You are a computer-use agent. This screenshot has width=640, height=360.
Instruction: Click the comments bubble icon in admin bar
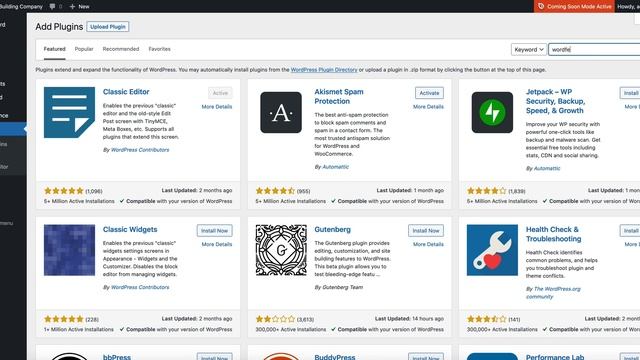[52, 6]
